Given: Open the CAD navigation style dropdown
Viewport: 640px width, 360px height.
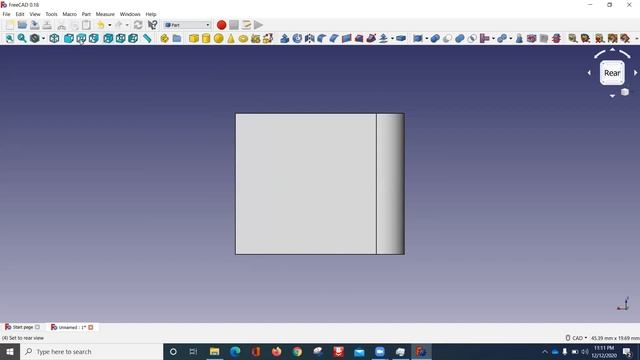Looking at the screenshot, I should coord(576,338).
